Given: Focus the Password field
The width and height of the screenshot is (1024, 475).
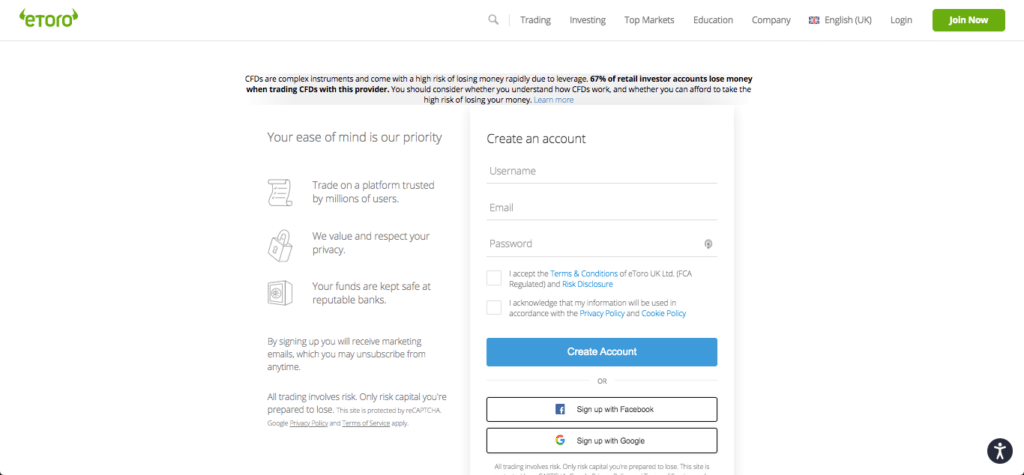Looking at the screenshot, I should [x=601, y=244].
